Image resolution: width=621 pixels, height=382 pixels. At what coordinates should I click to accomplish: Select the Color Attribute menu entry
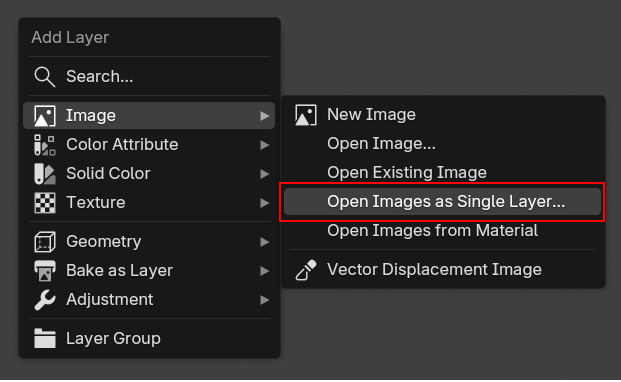(x=149, y=145)
